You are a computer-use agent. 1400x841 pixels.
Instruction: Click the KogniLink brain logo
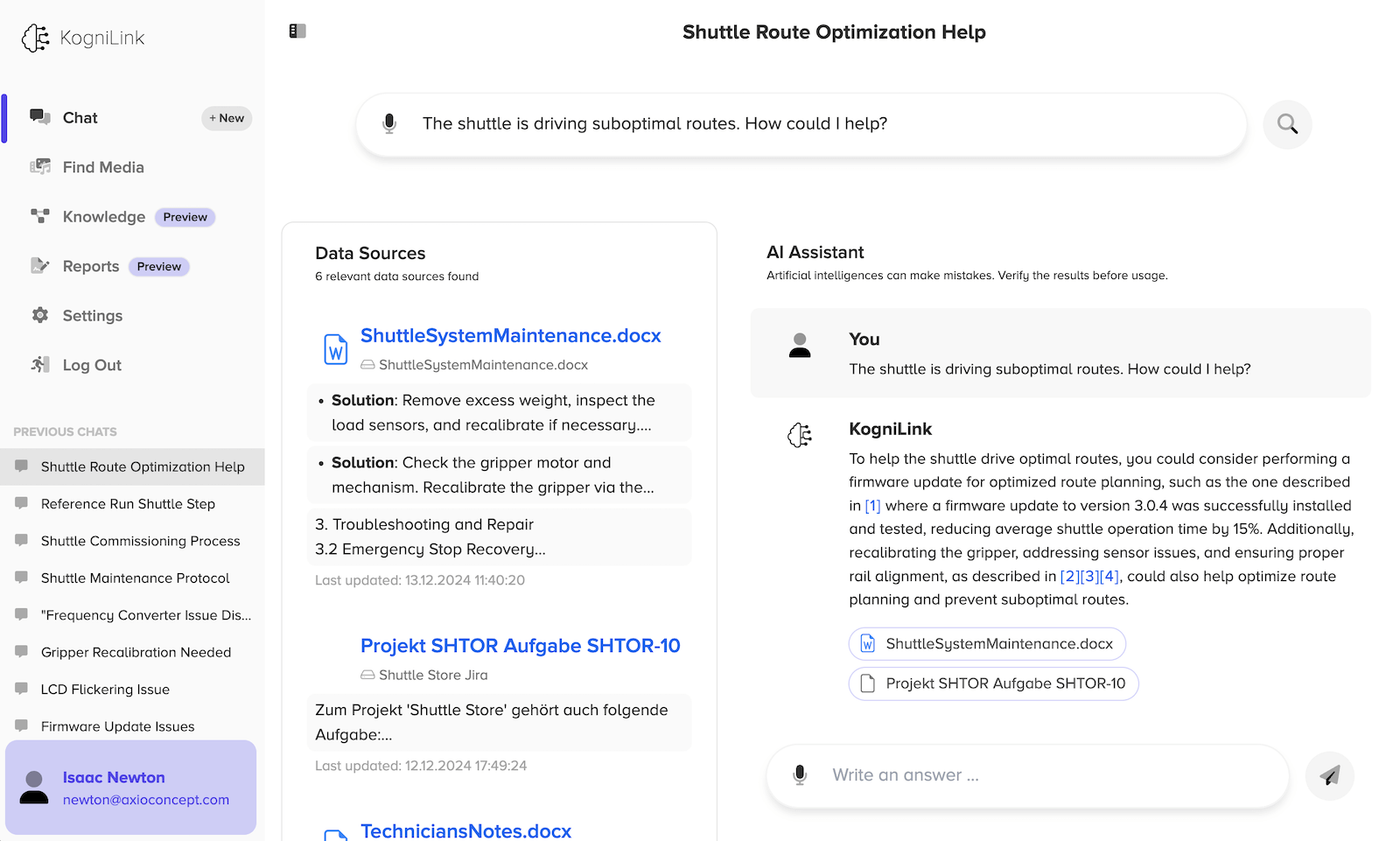[36, 38]
